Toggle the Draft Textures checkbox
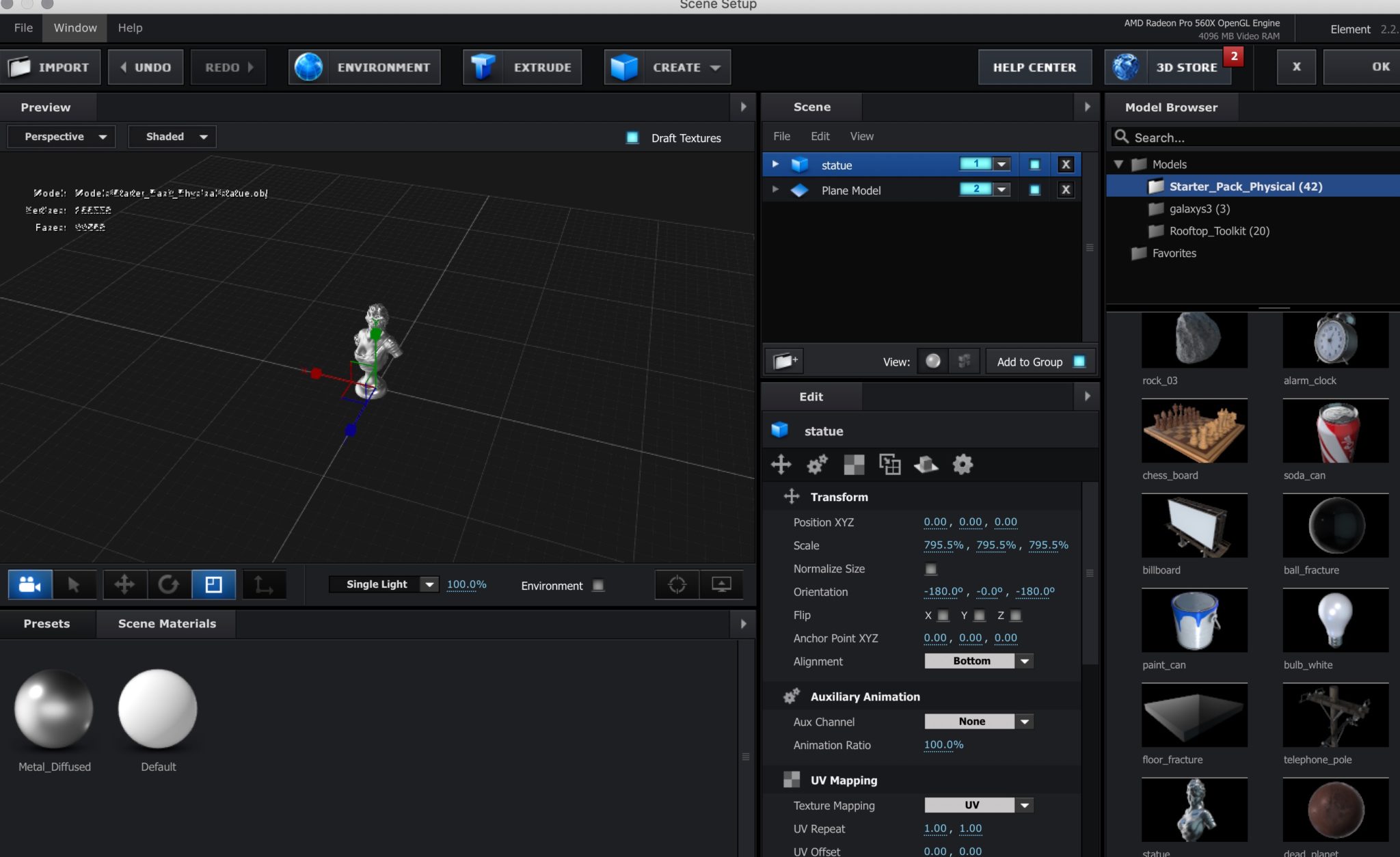 click(x=631, y=137)
